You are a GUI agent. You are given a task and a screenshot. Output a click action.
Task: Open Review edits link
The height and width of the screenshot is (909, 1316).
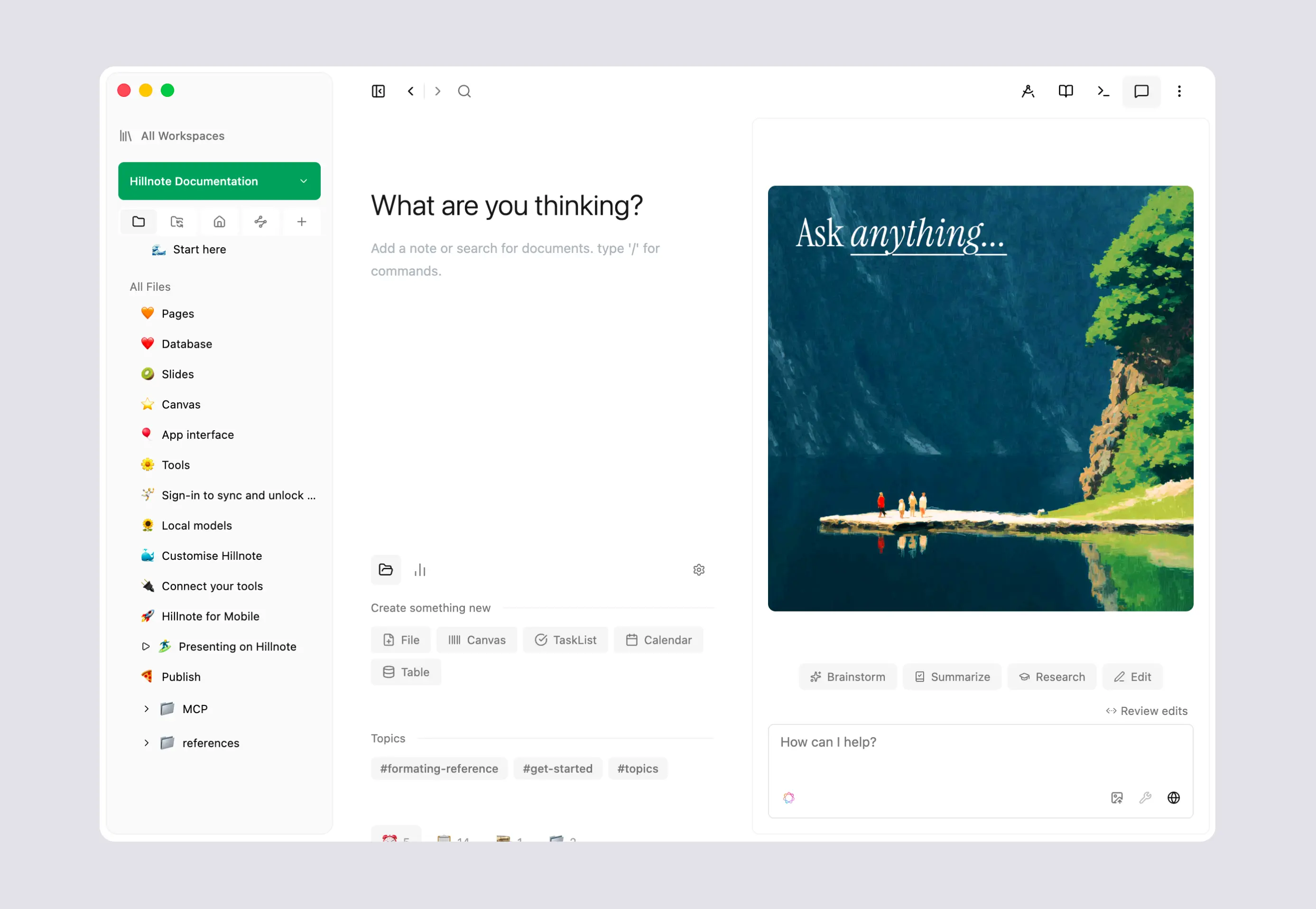[x=1146, y=711]
